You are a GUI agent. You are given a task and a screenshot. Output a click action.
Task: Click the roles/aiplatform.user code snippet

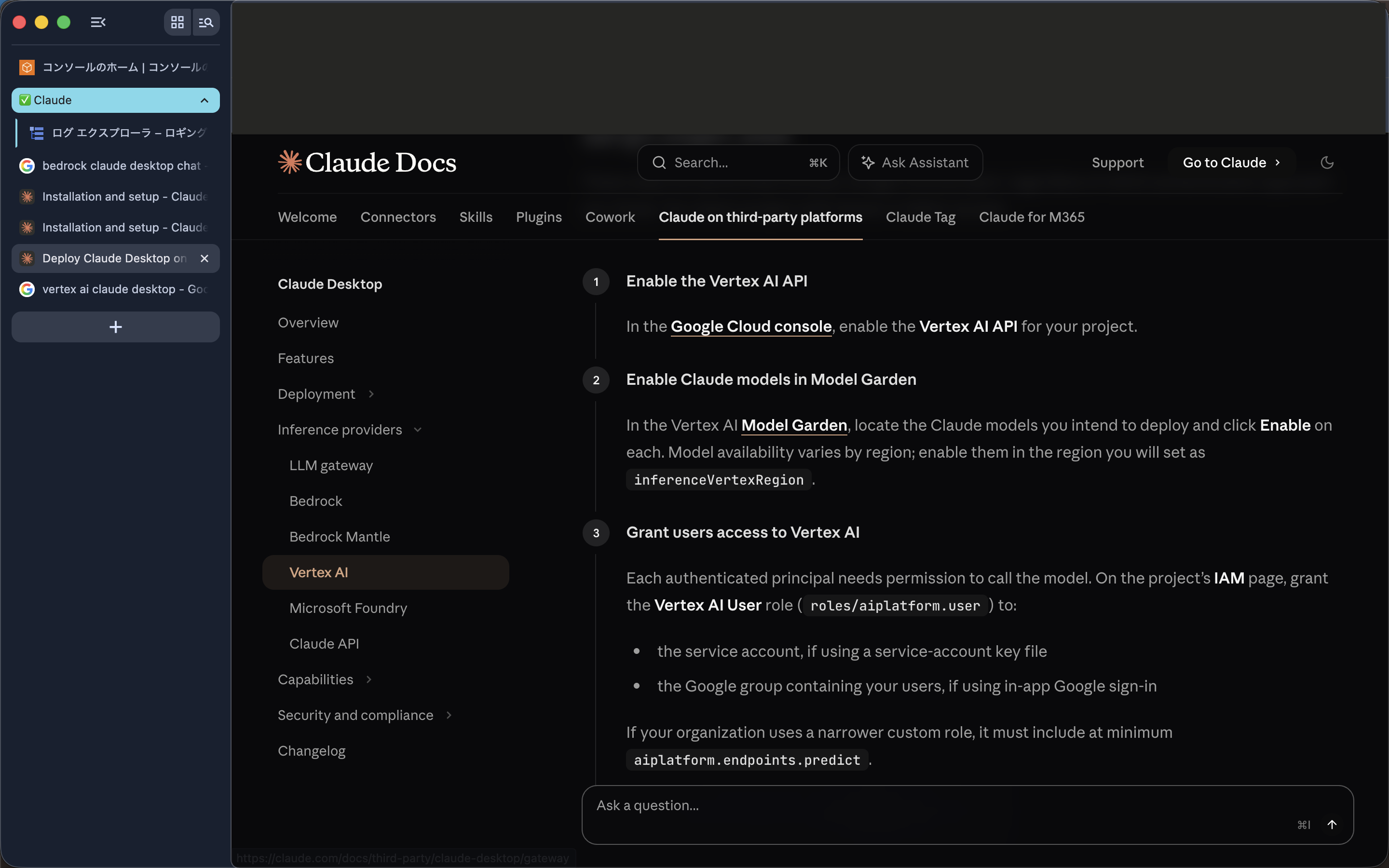coord(895,606)
